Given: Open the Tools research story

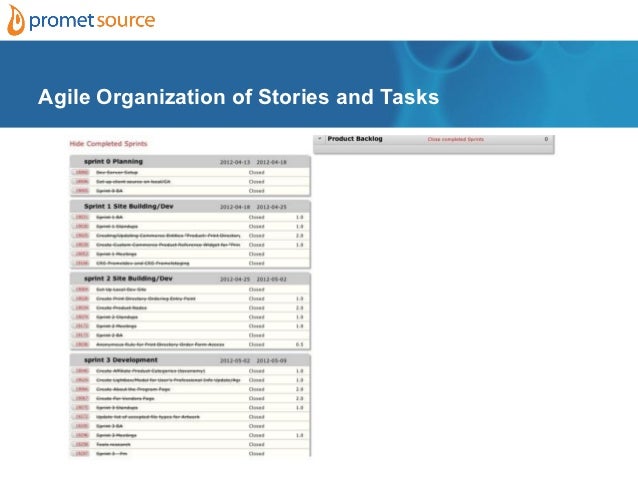Looking at the screenshot, I should click(x=113, y=444).
